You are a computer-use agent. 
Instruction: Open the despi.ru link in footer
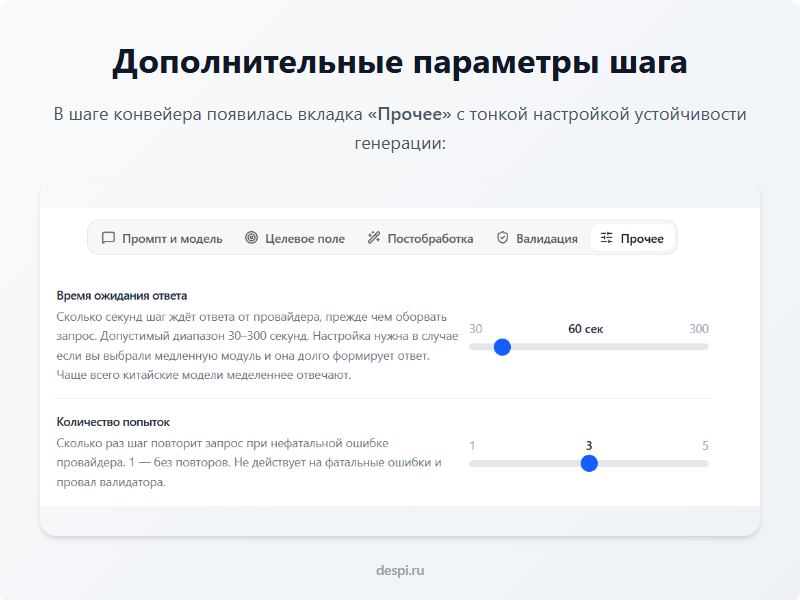coord(400,570)
